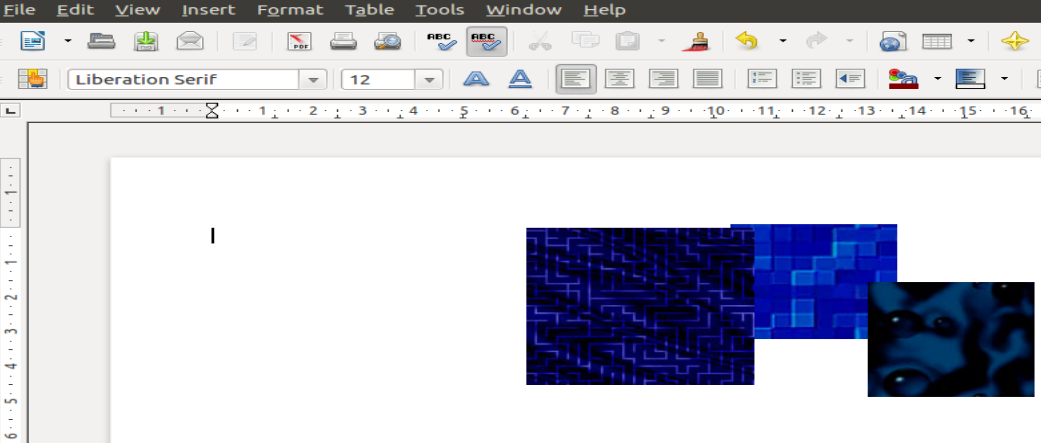Click the Redo arrow icon
1041x443 pixels.
[816, 41]
